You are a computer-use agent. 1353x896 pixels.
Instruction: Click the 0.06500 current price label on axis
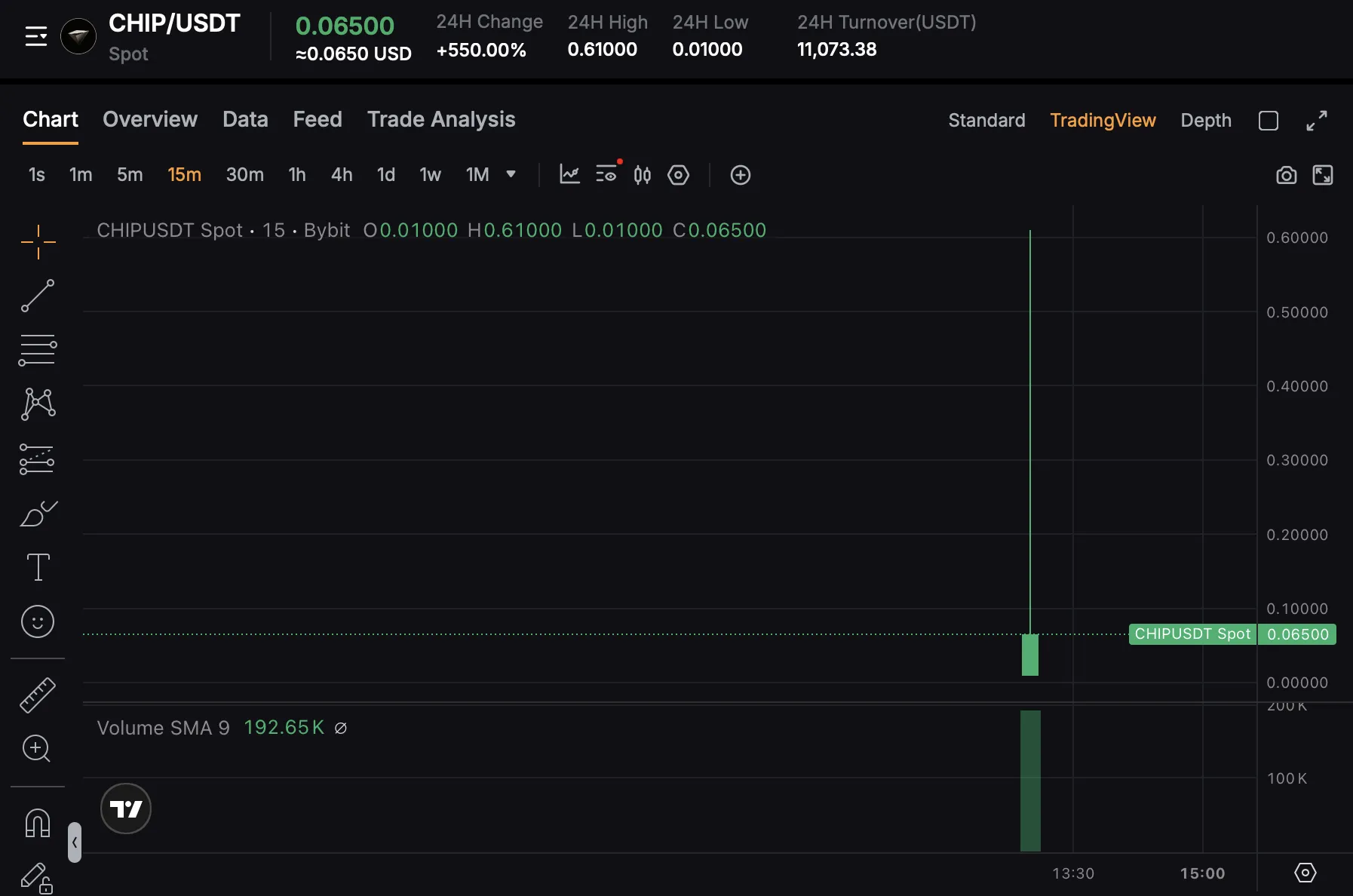(x=1297, y=634)
